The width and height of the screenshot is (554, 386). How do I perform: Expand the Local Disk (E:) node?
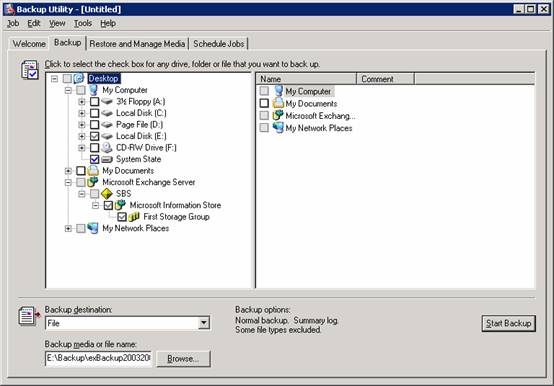point(82,136)
